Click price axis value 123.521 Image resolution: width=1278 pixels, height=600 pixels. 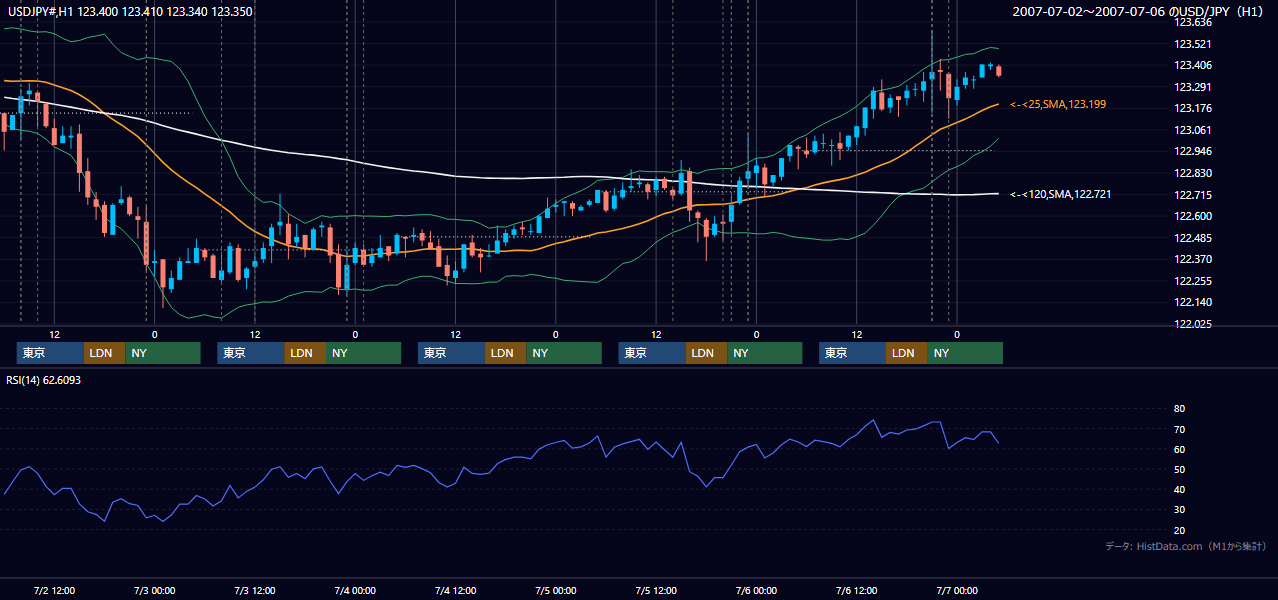coord(1192,44)
